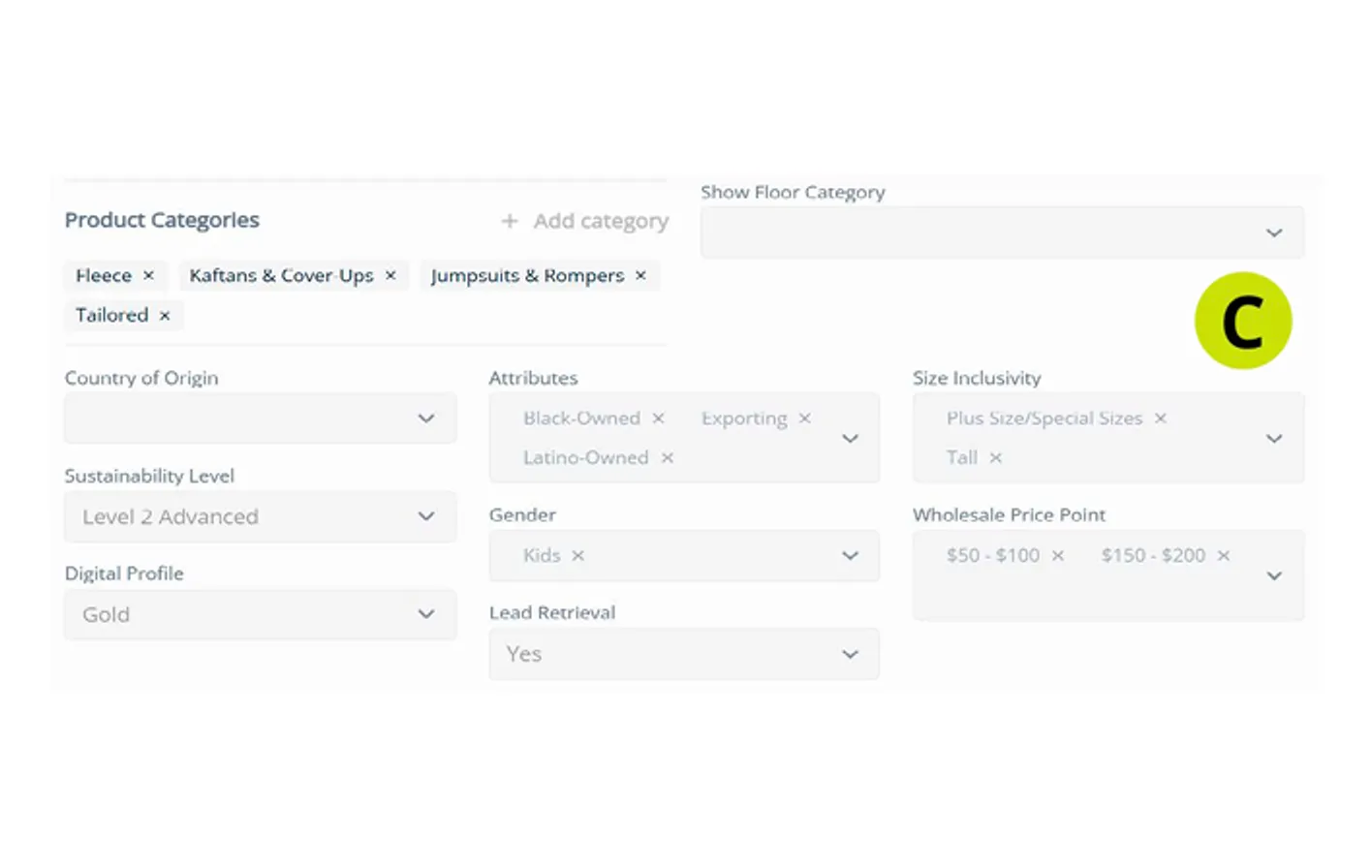Image resolution: width=1372 pixels, height=868 pixels.
Task: Click Add category link
Action: (584, 222)
